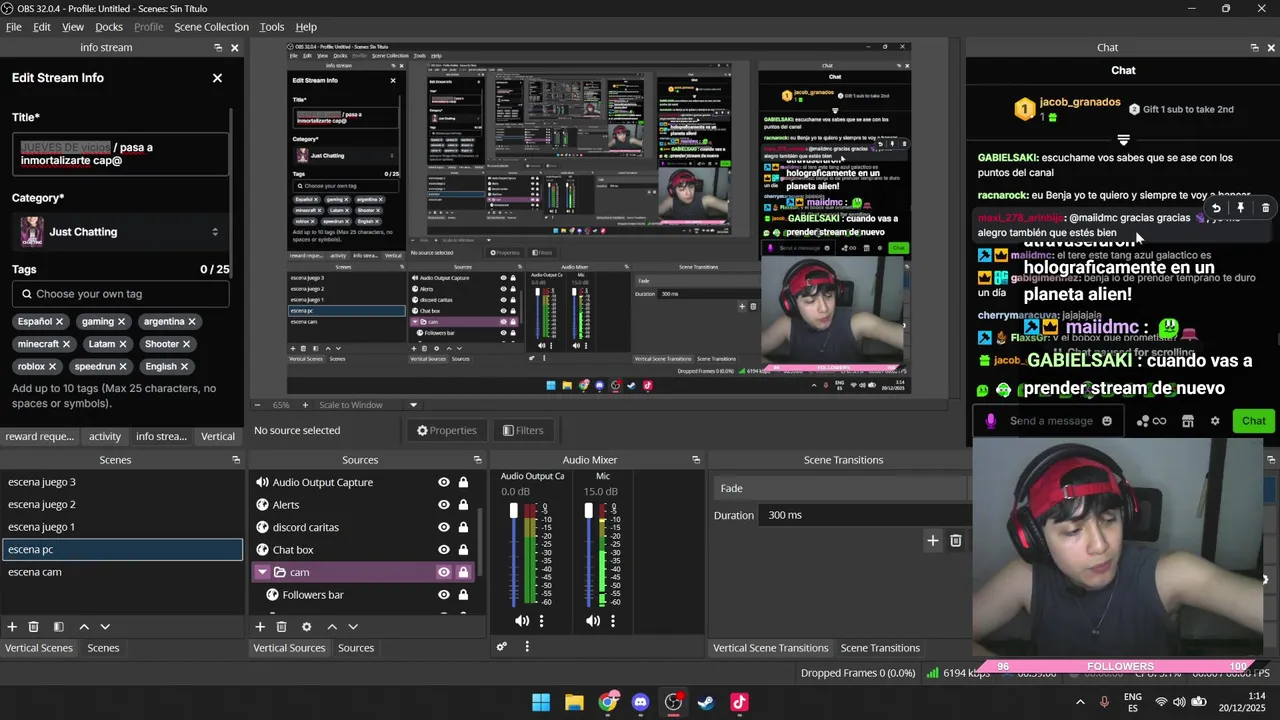This screenshot has width=1280, height=720.
Task: Delete the highlighted chat message
Action: [x=1265, y=208]
